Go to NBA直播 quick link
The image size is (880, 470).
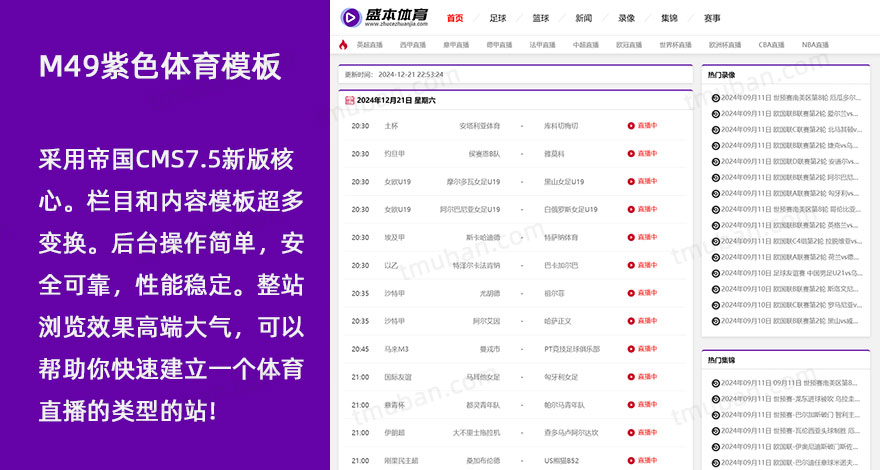point(815,45)
